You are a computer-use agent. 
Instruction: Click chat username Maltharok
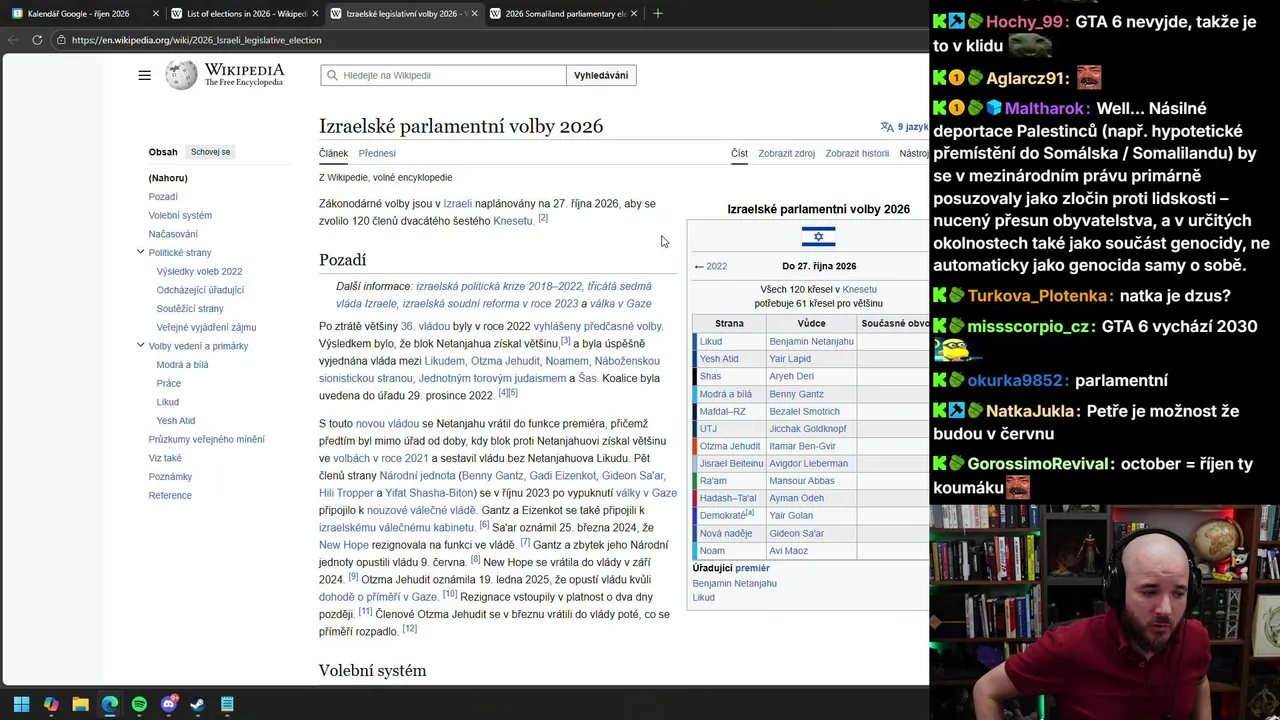coord(1046,108)
